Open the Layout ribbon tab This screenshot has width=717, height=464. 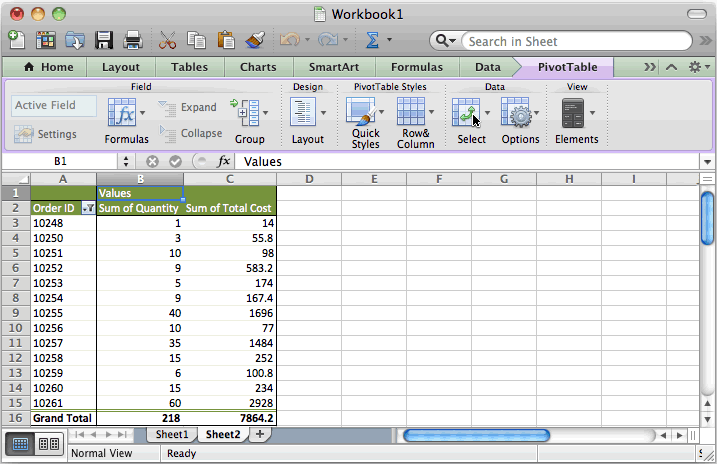pos(121,67)
